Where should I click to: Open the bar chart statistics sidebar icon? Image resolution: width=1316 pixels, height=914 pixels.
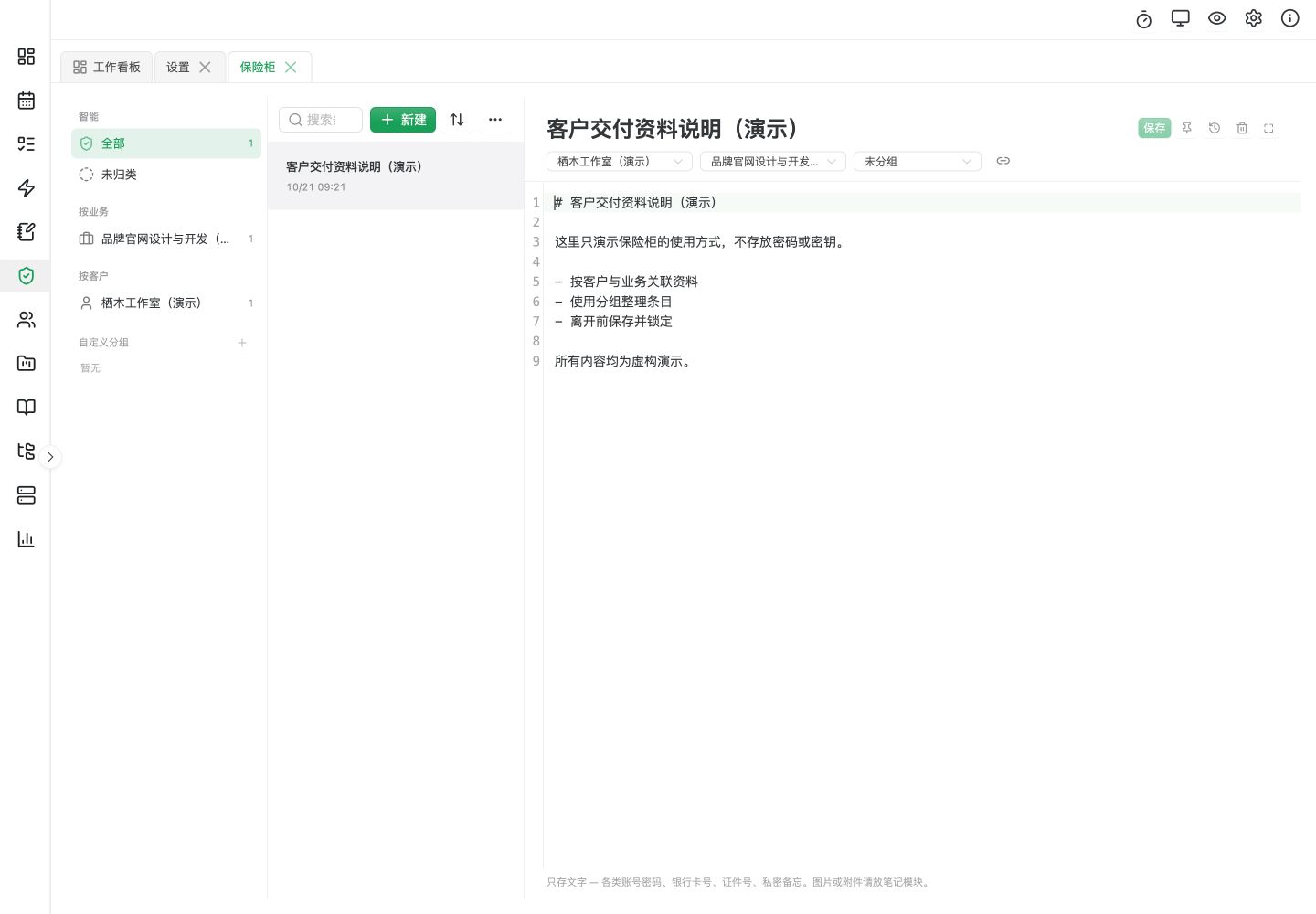click(27, 539)
